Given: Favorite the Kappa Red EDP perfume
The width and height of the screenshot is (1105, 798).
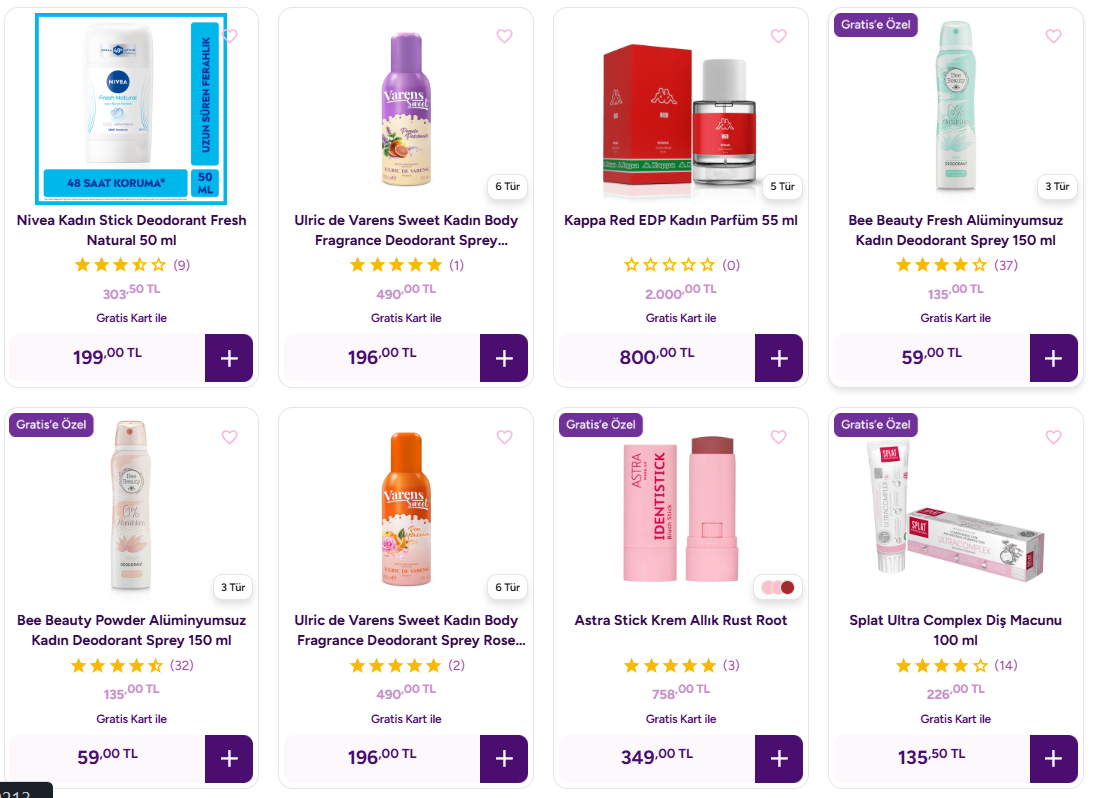Looking at the screenshot, I should [x=779, y=36].
